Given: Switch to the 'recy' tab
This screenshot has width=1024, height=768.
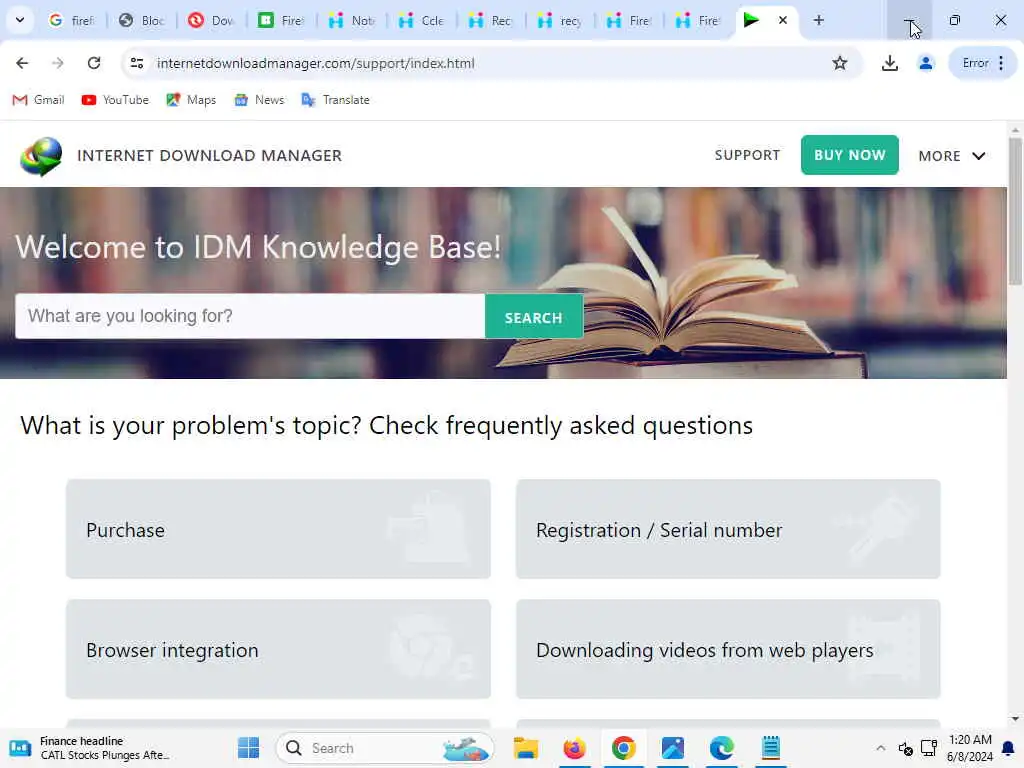Looking at the screenshot, I should [x=560, y=20].
